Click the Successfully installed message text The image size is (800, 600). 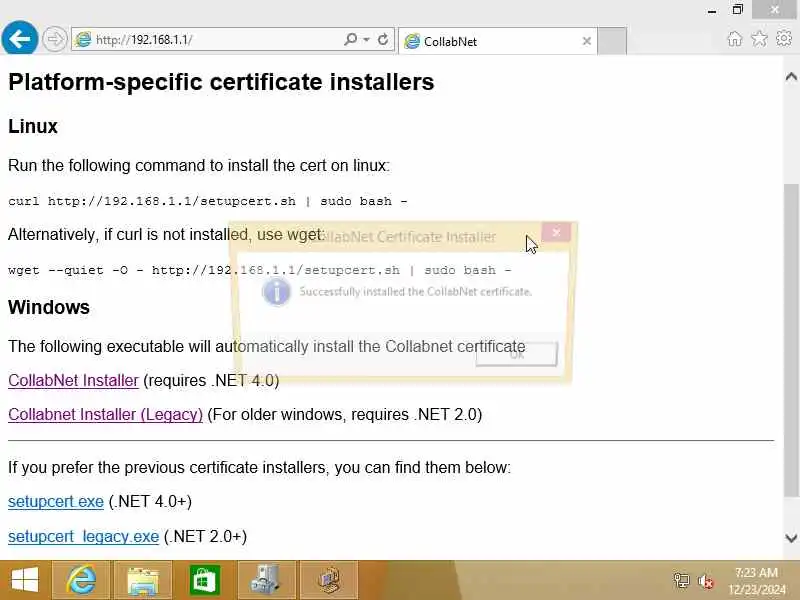point(415,292)
